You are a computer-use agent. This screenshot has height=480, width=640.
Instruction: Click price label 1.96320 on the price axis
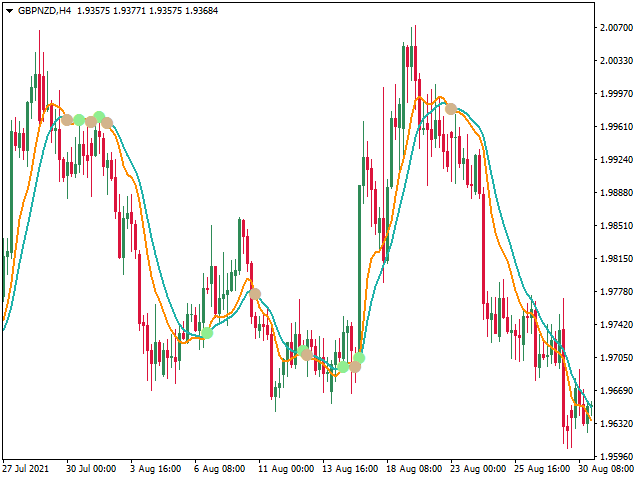pos(616,424)
